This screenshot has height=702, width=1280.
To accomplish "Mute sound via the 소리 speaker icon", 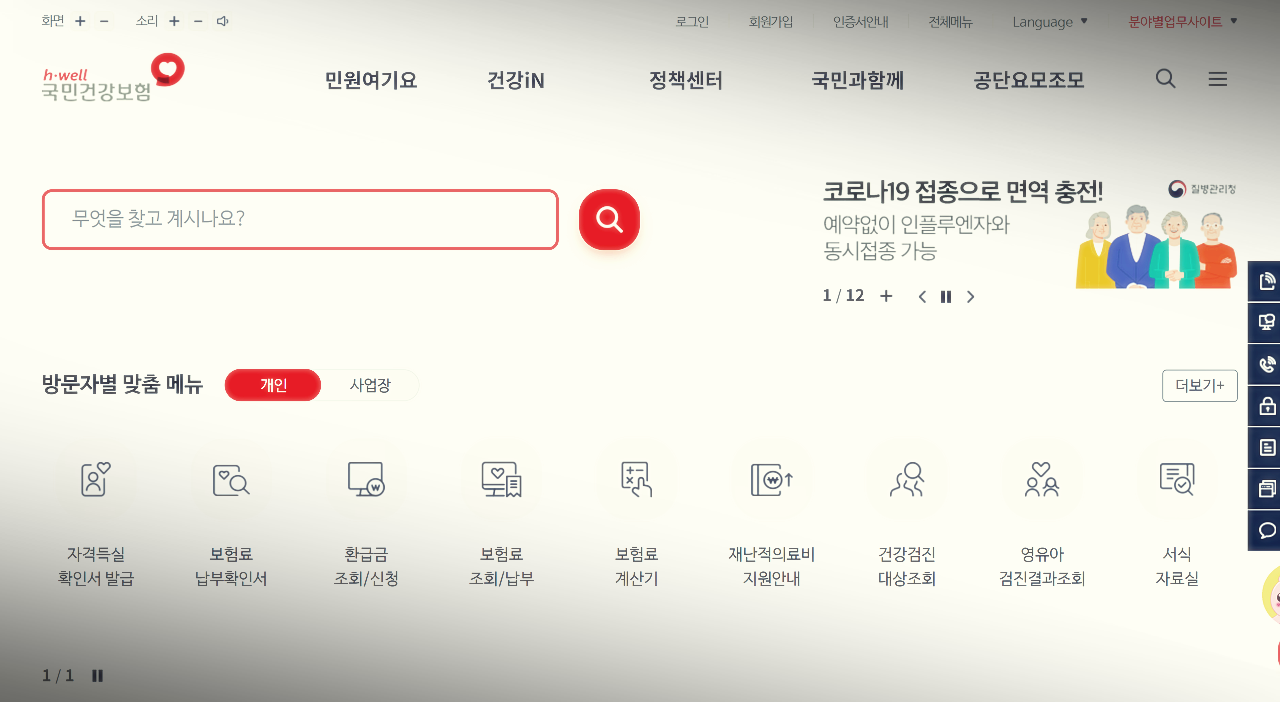I will coord(222,20).
